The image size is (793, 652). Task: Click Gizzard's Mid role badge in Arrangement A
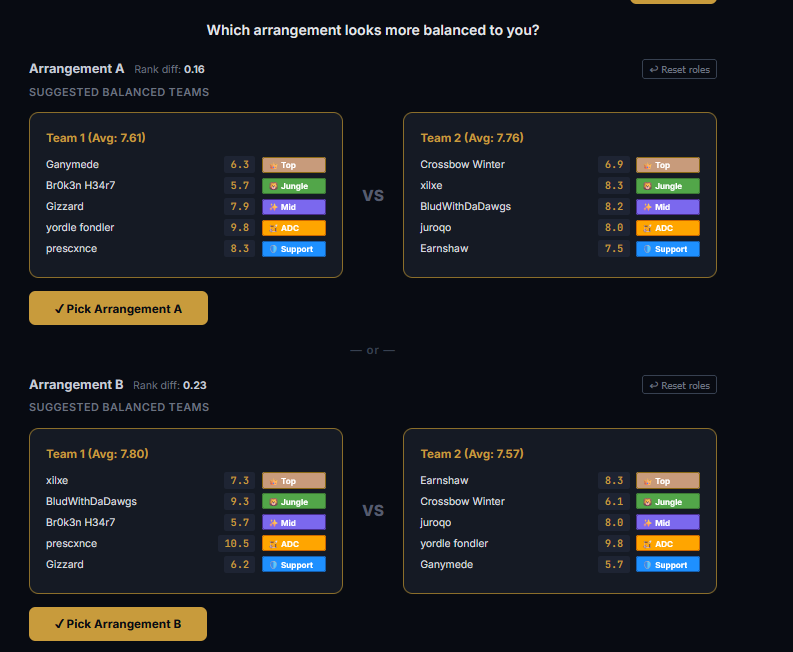tap(294, 207)
